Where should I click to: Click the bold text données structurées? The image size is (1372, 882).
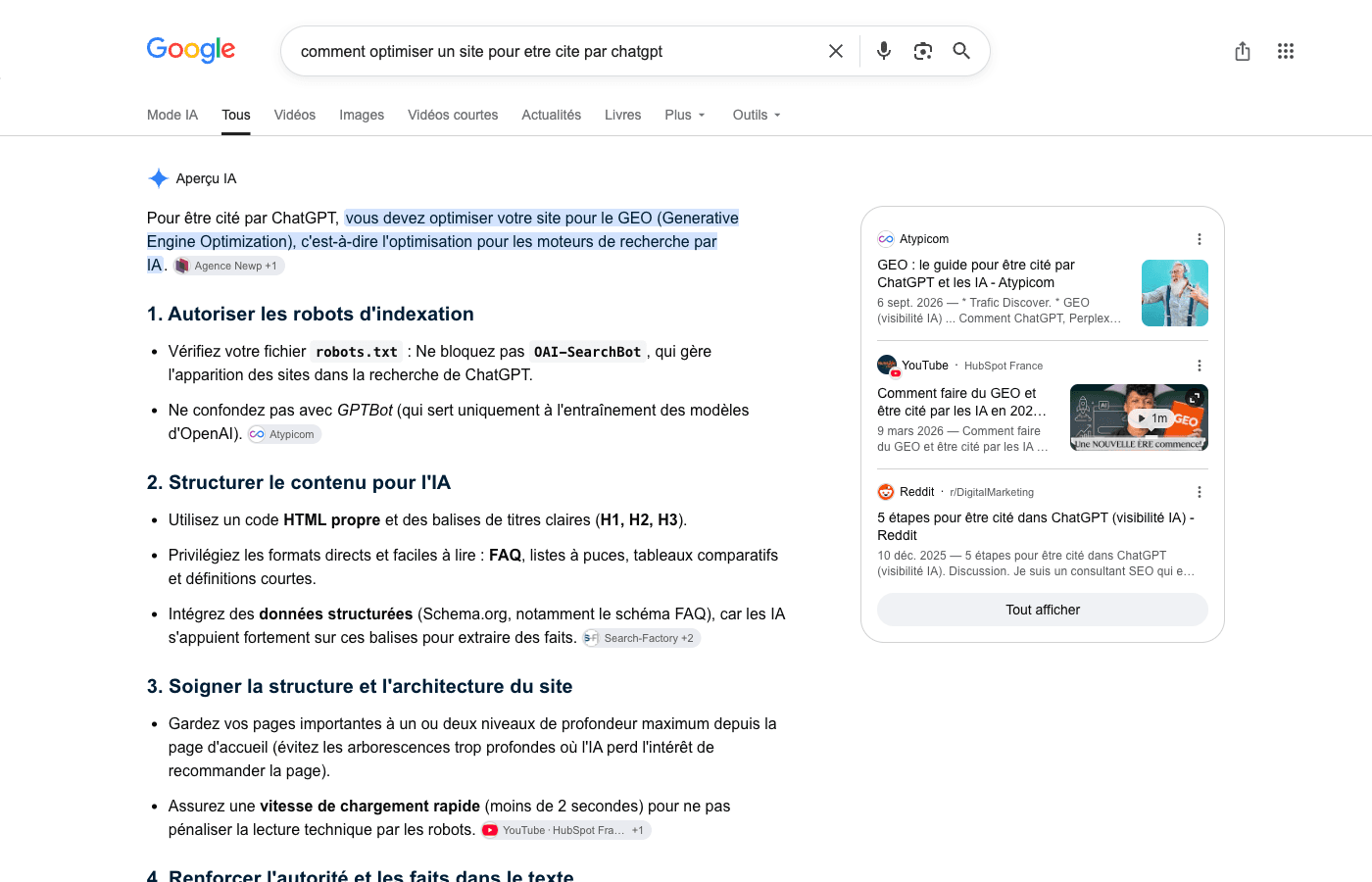click(x=336, y=613)
